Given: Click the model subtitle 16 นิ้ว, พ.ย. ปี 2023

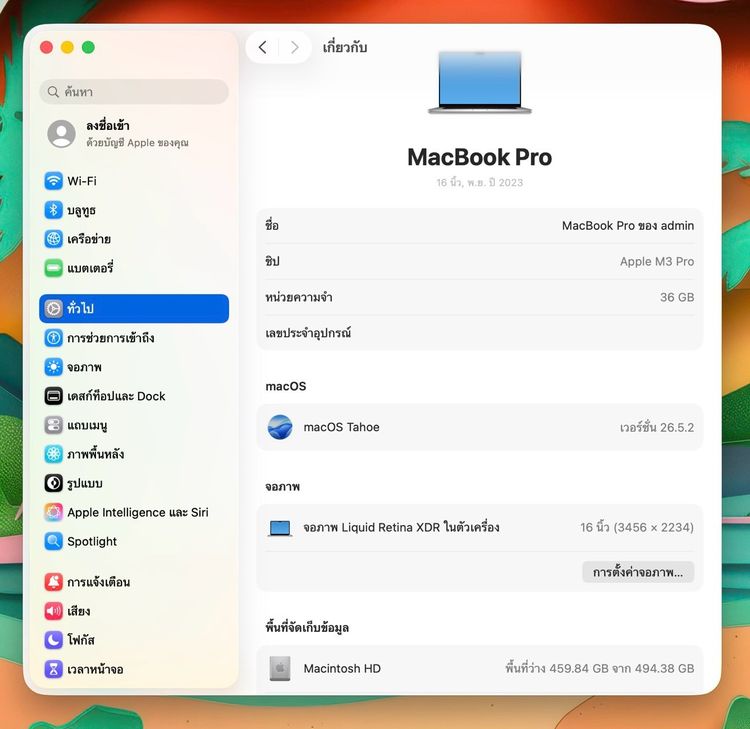Looking at the screenshot, I should click(479, 183).
